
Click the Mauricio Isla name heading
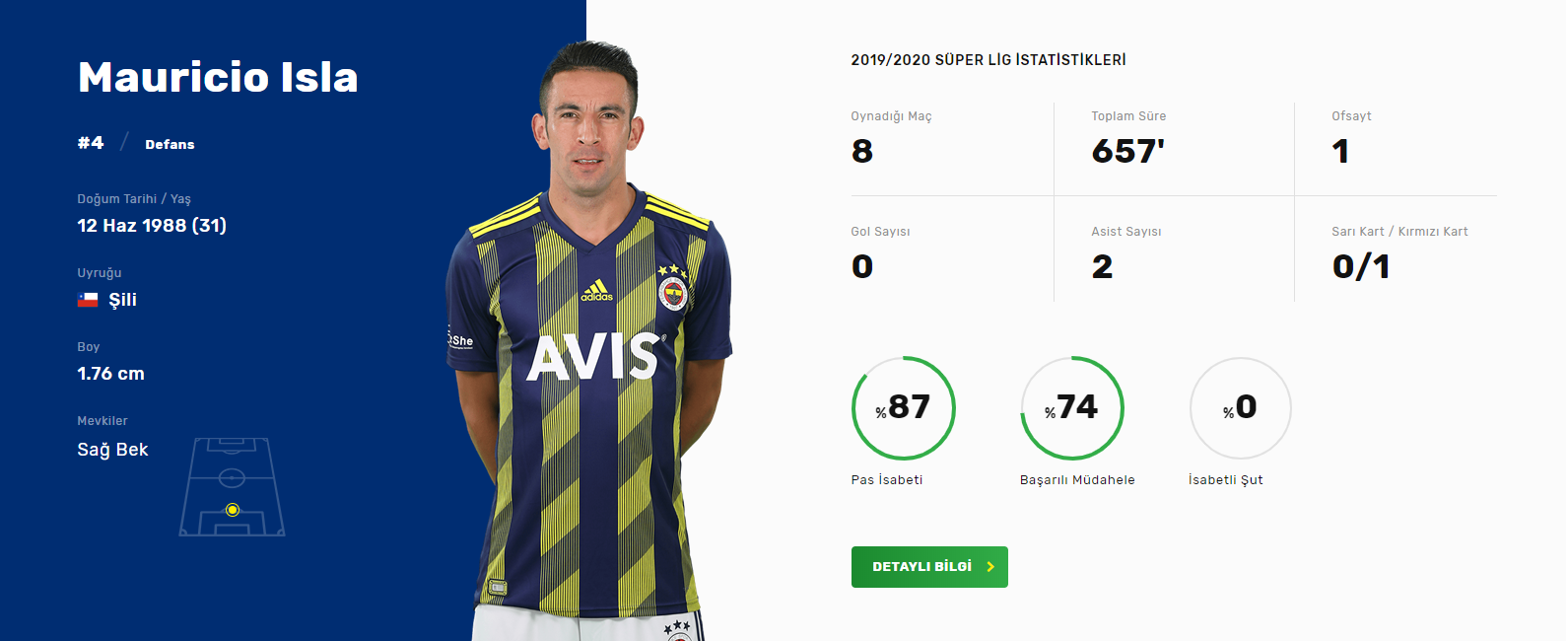[218, 77]
